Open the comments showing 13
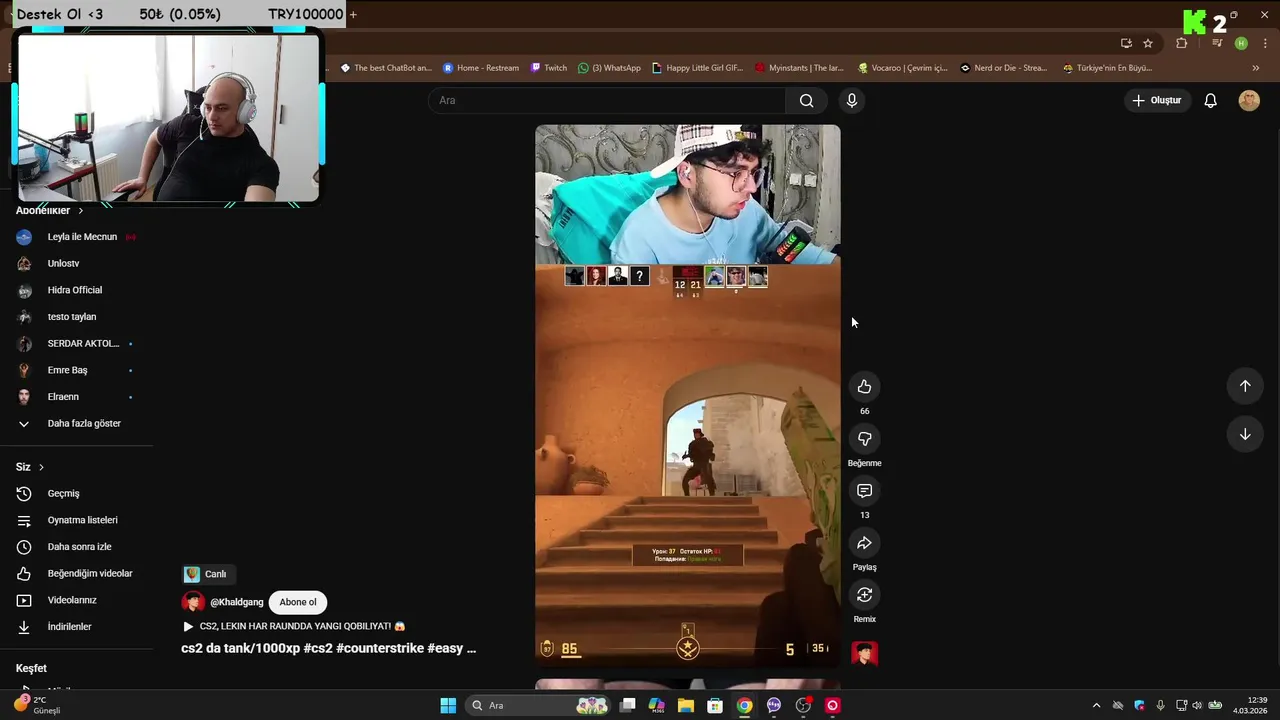Viewport: 1280px width, 720px height. (864, 491)
